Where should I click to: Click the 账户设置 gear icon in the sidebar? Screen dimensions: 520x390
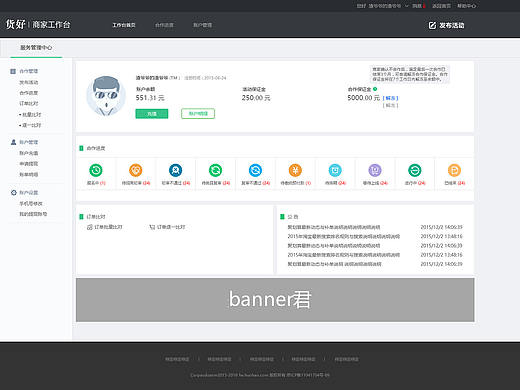pos(14,193)
